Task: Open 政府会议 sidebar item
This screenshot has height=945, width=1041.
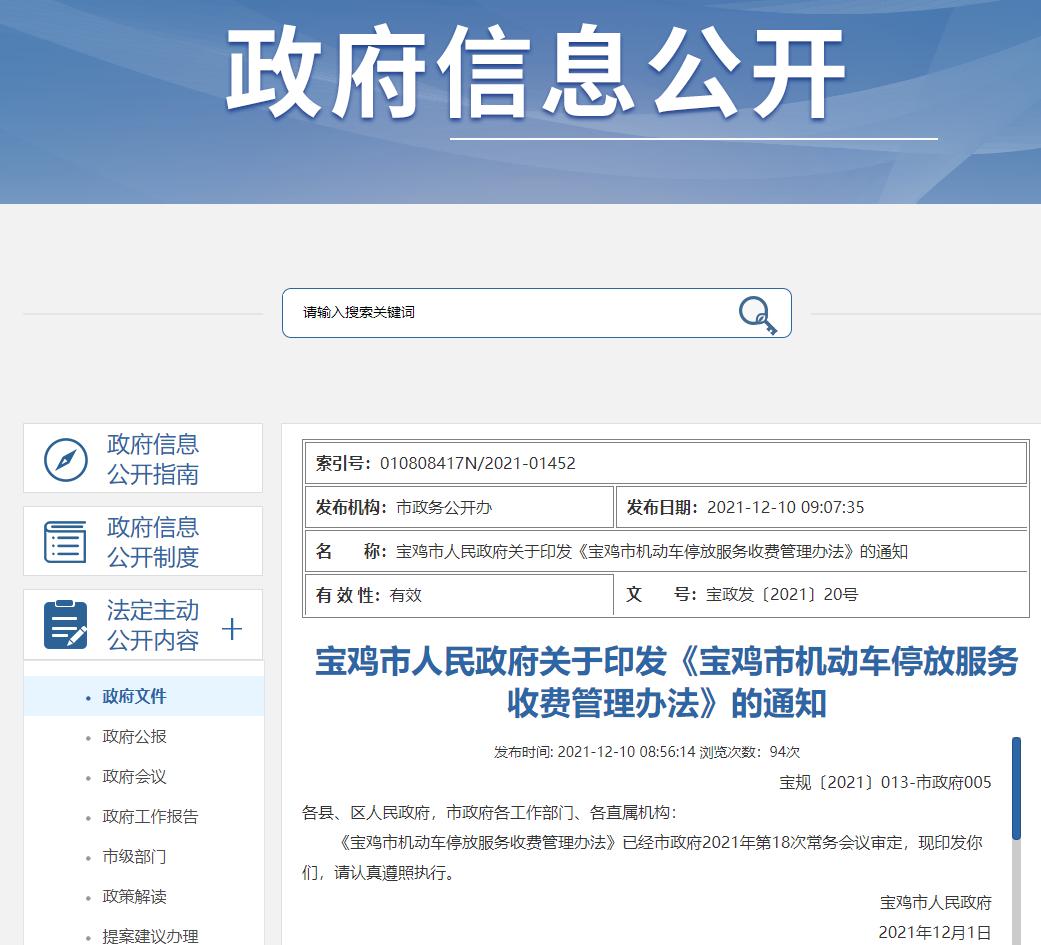Action: 134,777
